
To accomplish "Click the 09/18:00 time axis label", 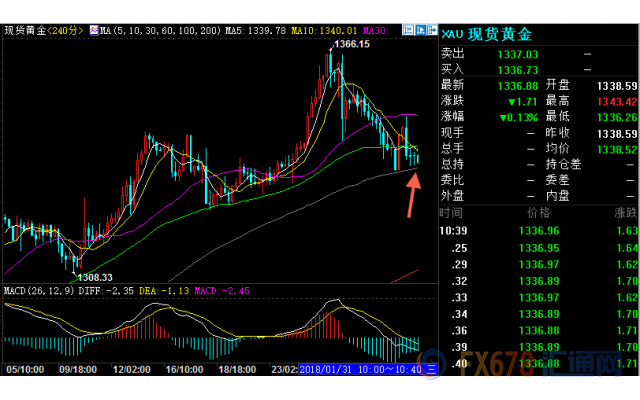I will 78,370.
